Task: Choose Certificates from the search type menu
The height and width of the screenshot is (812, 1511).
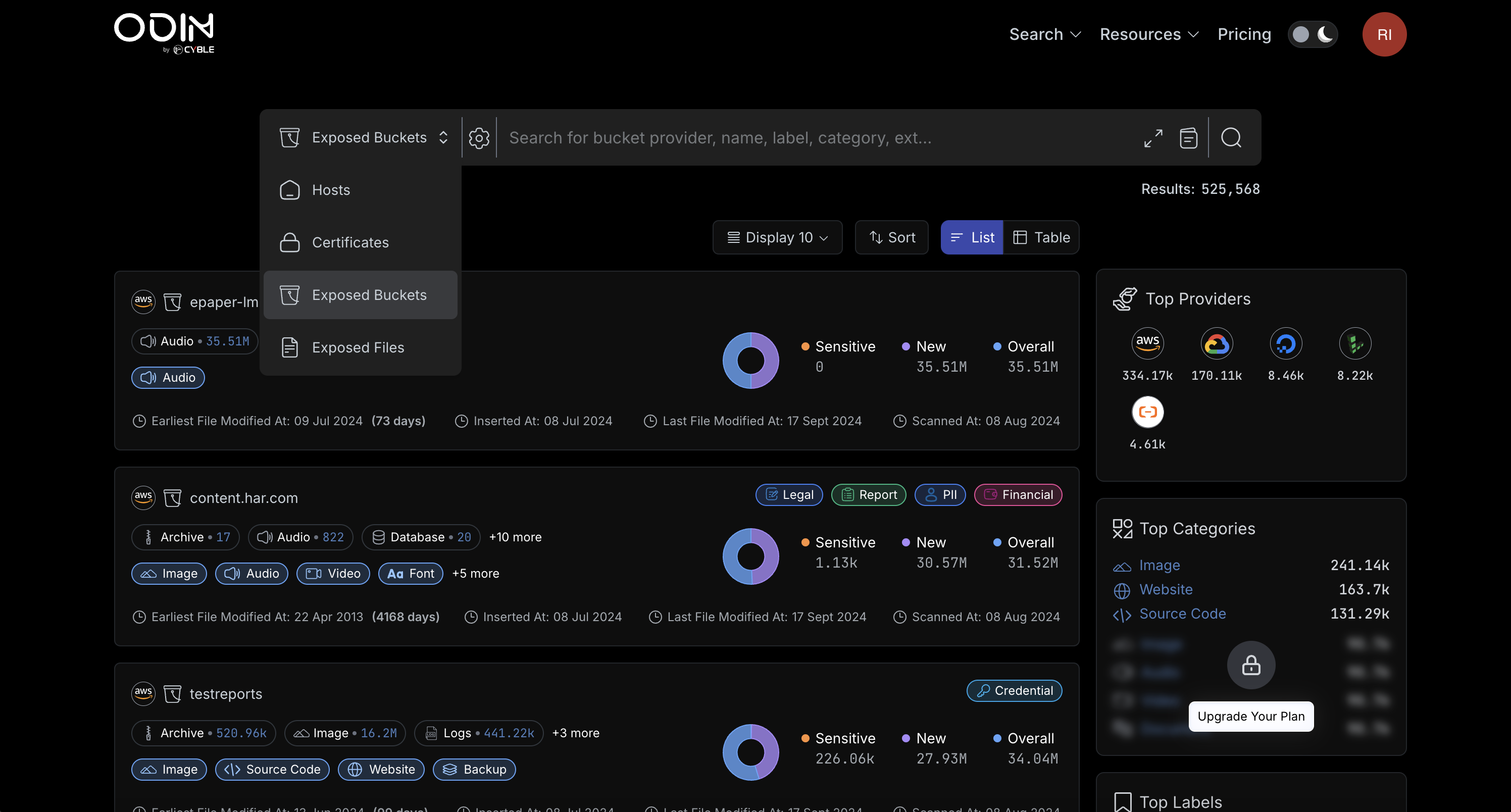Action: [x=360, y=242]
